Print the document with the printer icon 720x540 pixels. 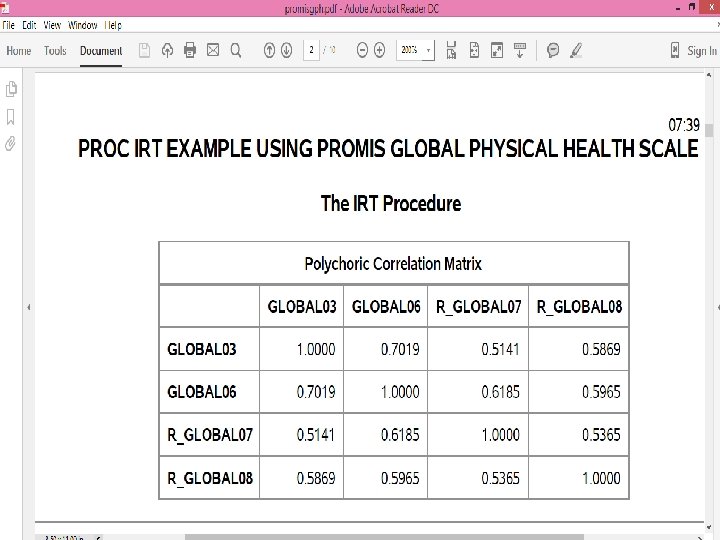[x=190, y=50]
